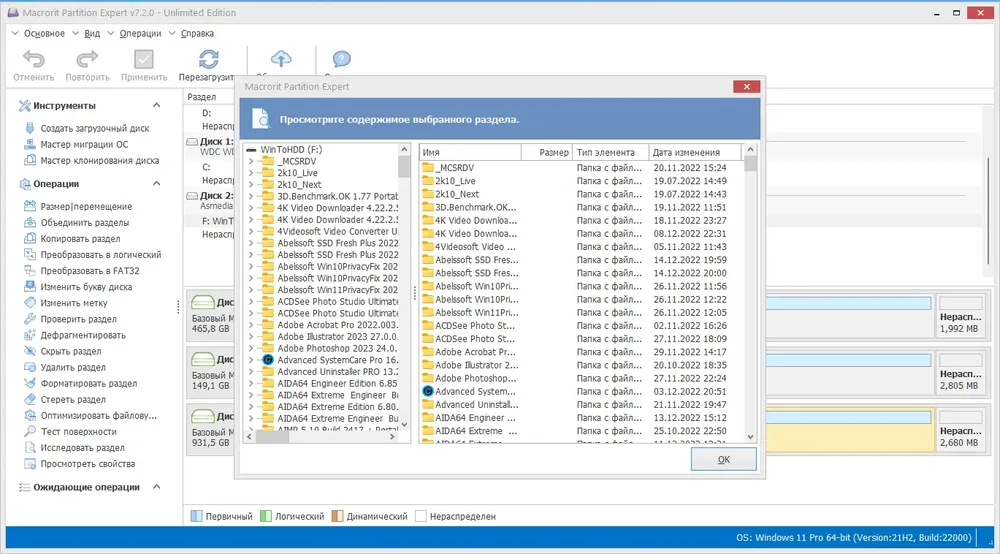
Task: Choose Просмотреть свойства operation
Action: tap(87, 463)
